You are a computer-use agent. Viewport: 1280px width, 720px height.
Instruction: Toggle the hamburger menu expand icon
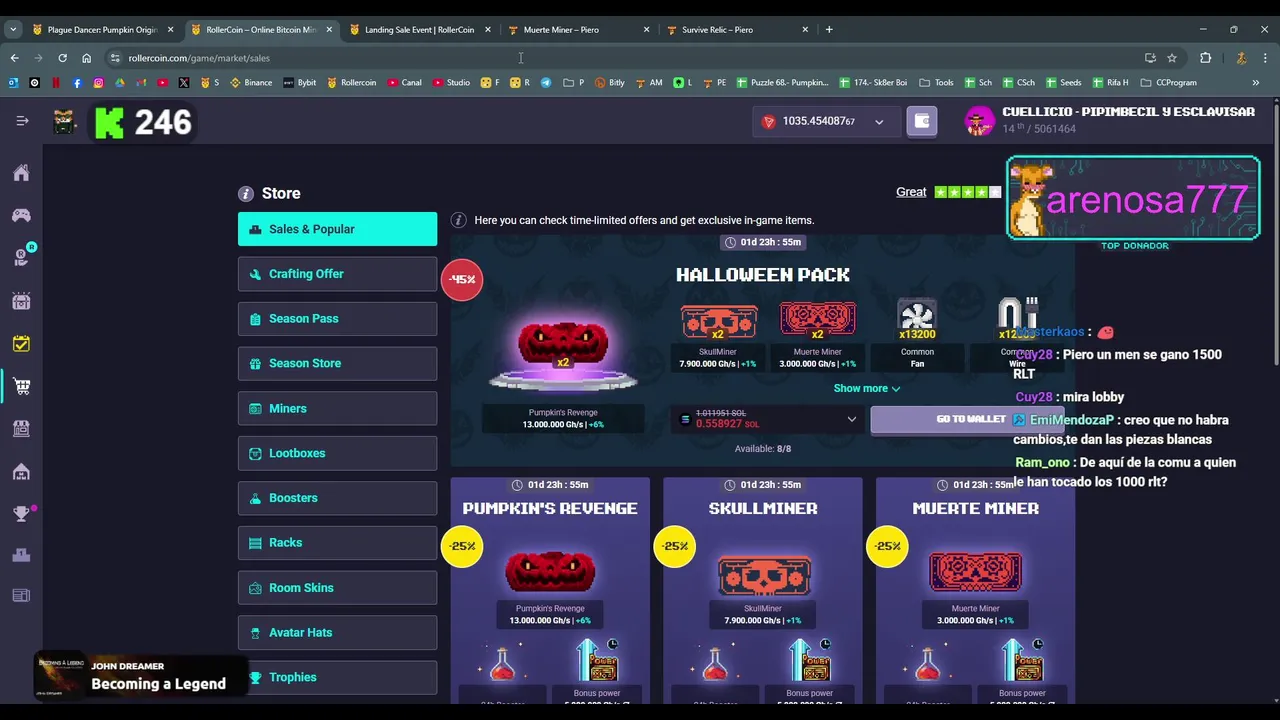pyautogui.click(x=22, y=121)
